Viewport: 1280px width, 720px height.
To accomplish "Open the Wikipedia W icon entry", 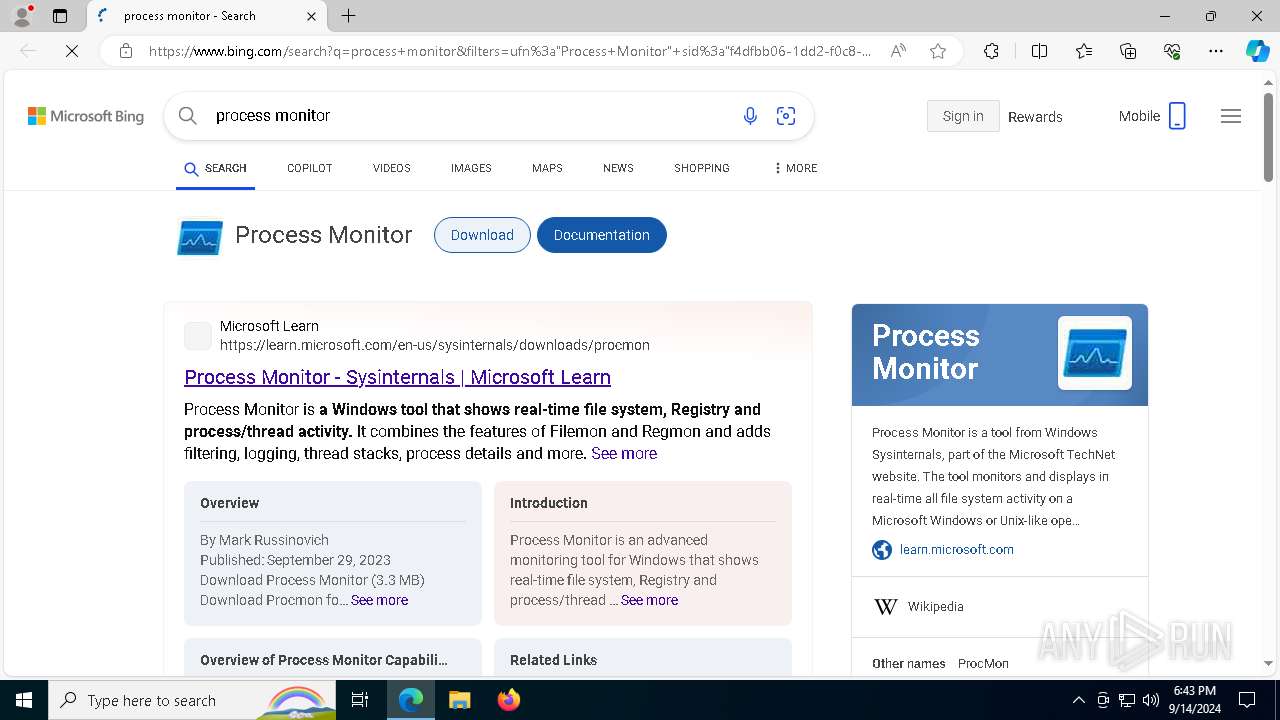I will click(886, 607).
